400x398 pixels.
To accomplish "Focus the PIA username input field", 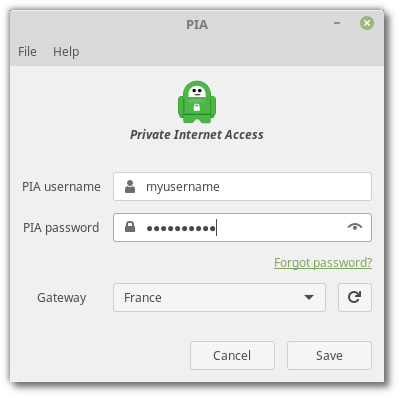I will coord(242,187).
